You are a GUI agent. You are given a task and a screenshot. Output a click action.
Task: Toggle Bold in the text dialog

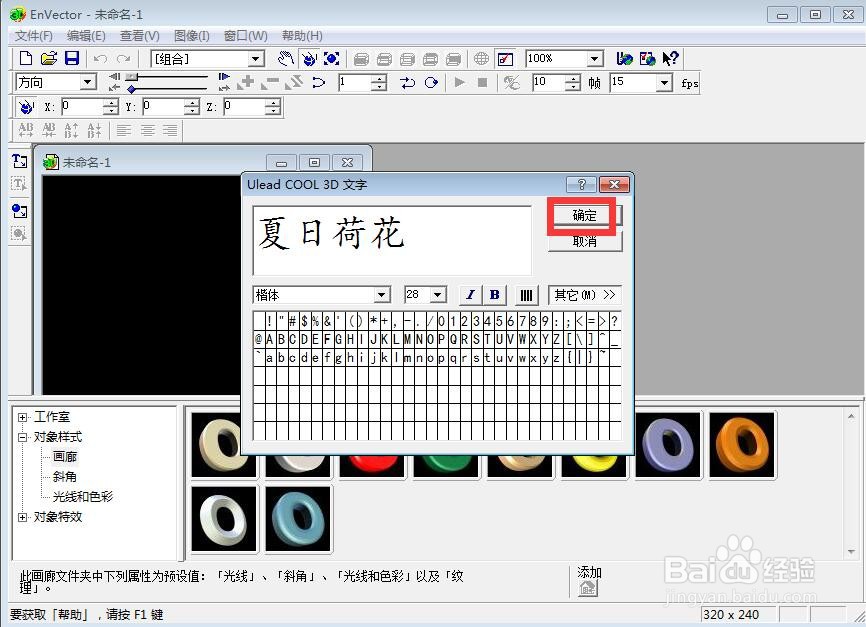(494, 295)
